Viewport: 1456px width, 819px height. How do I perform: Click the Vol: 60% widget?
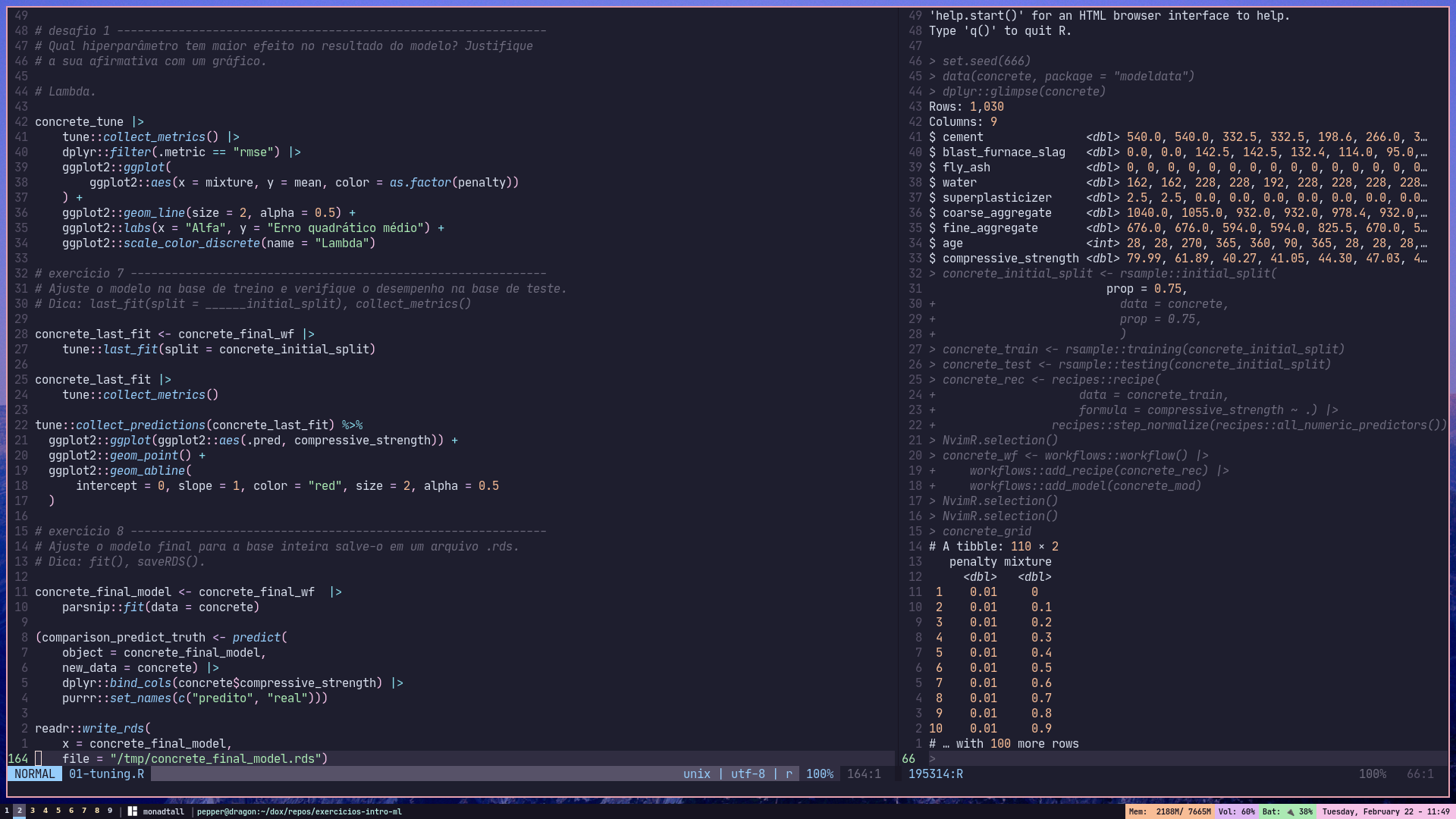(x=1237, y=811)
